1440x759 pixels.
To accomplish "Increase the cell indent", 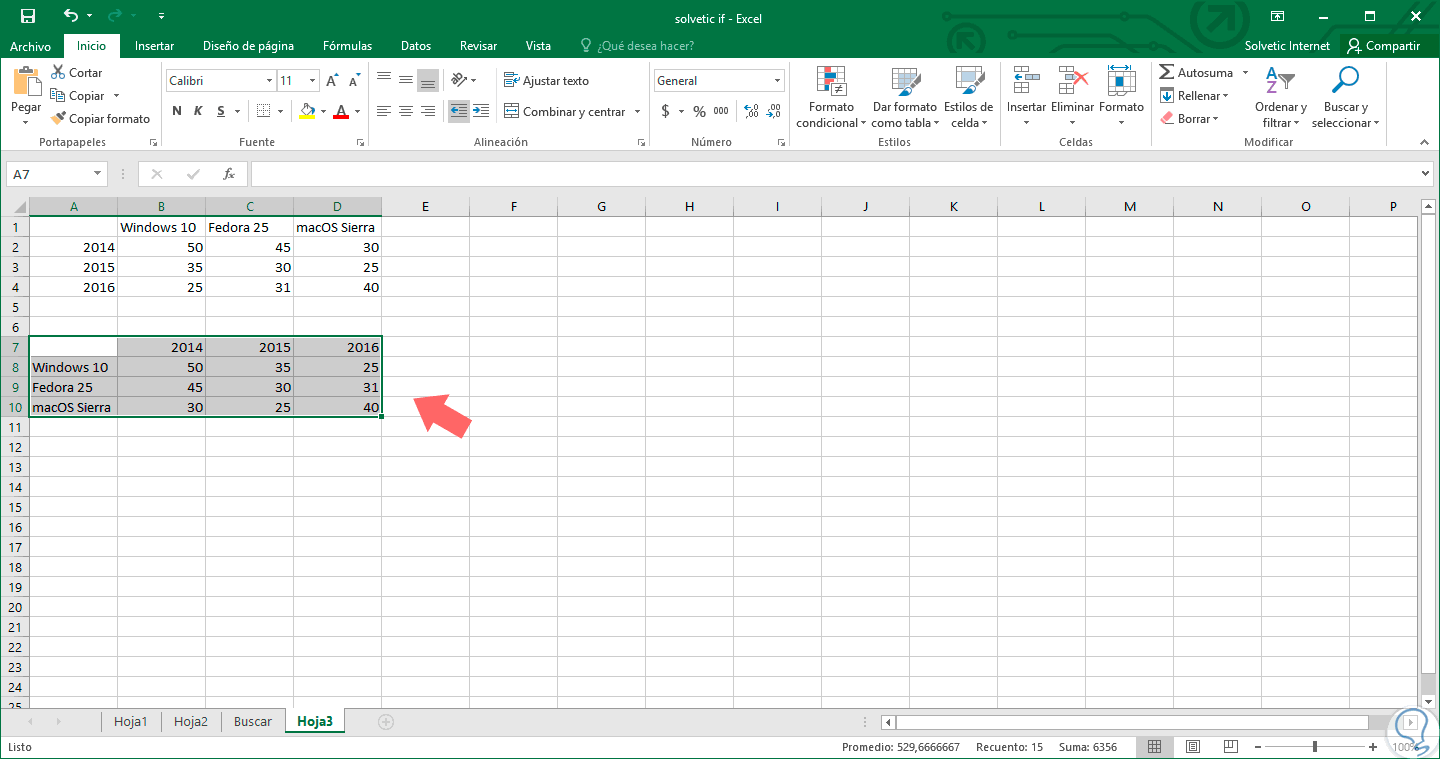I will click(481, 111).
